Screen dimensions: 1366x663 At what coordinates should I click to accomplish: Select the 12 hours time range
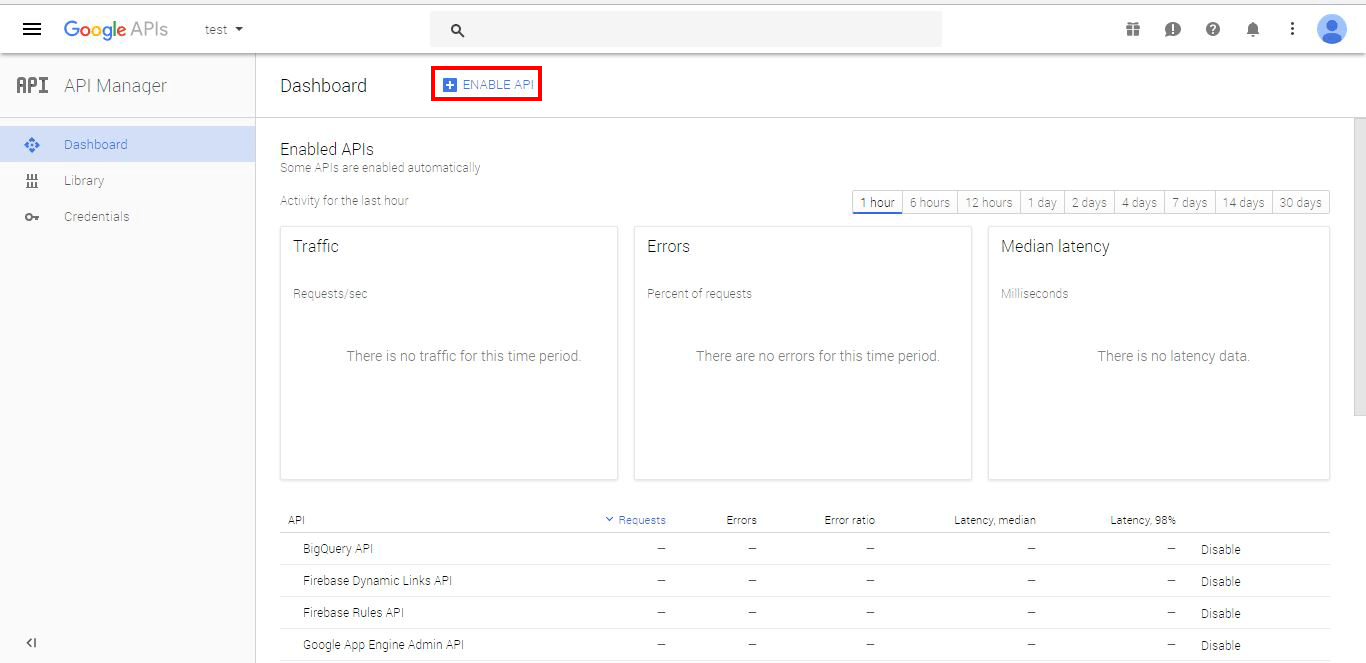coord(989,202)
